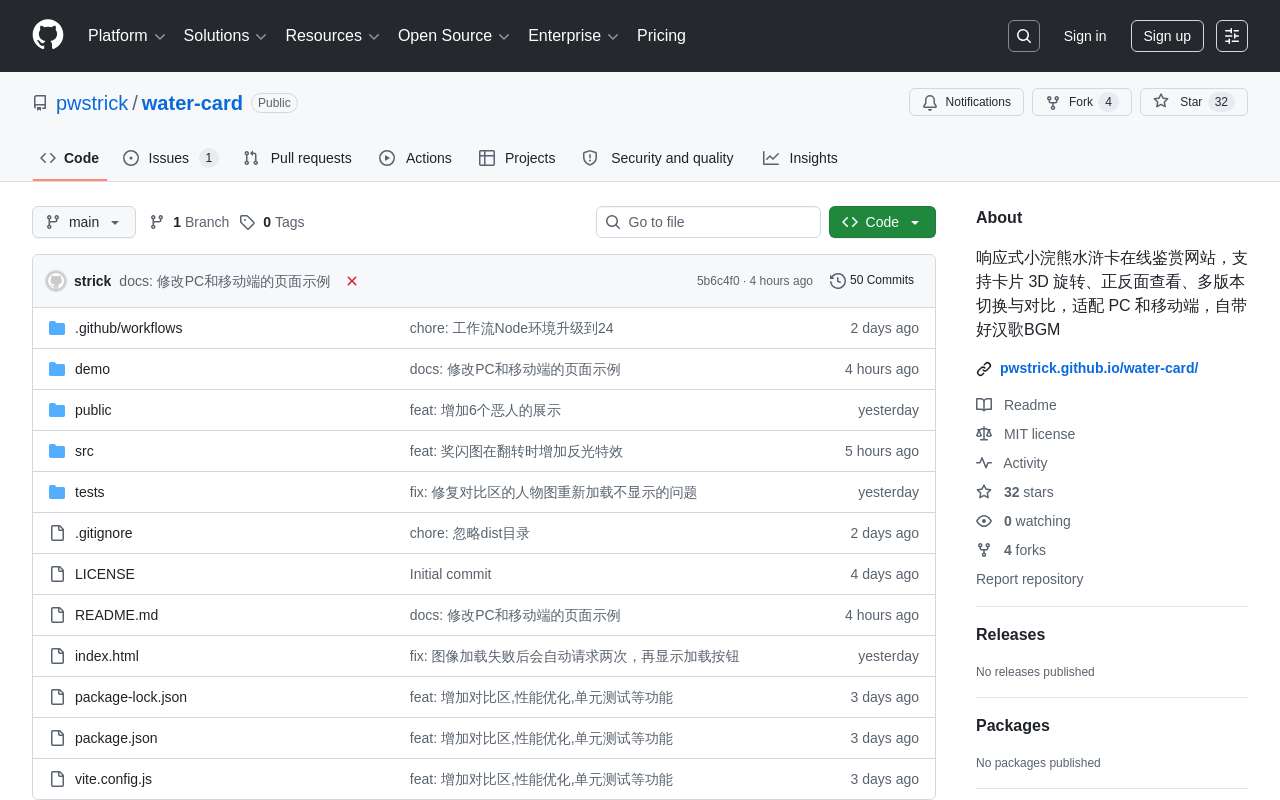Image resolution: width=1280 pixels, height=800 pixels.
Task: Click the LICENSE file icon
Action: 57,574
